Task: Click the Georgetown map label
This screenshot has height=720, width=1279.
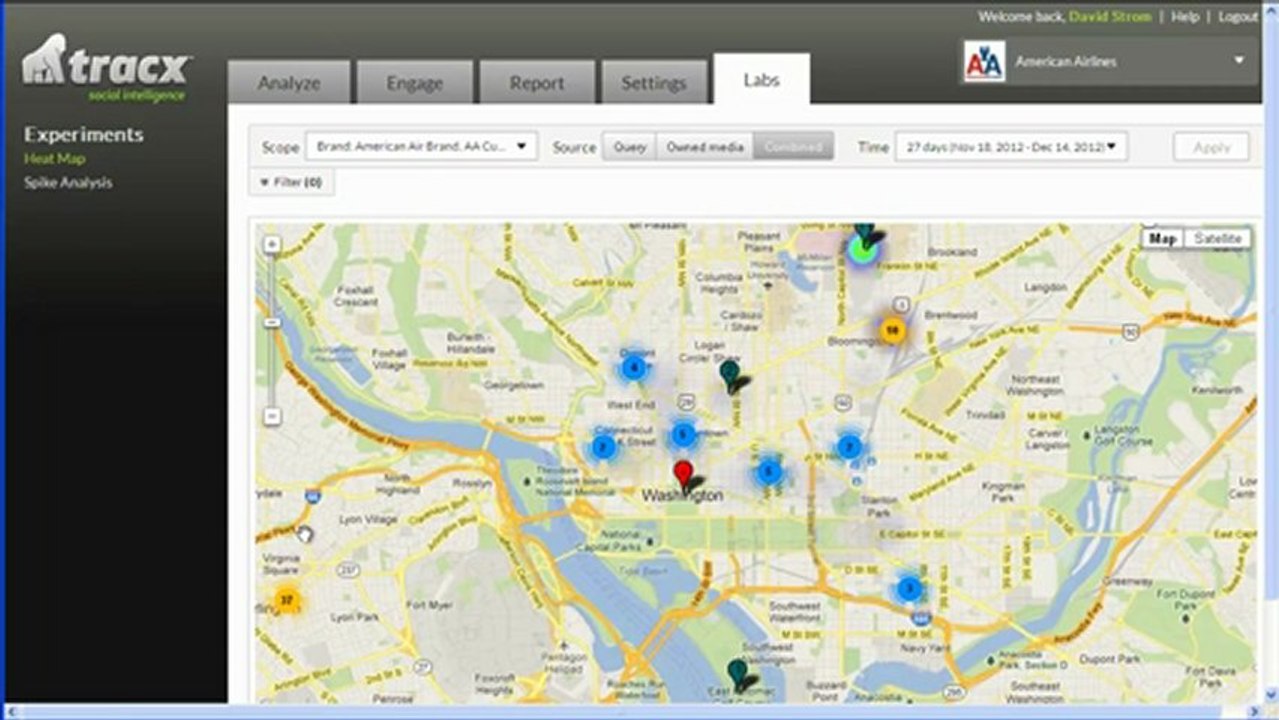Action: [x=512, y=384]
